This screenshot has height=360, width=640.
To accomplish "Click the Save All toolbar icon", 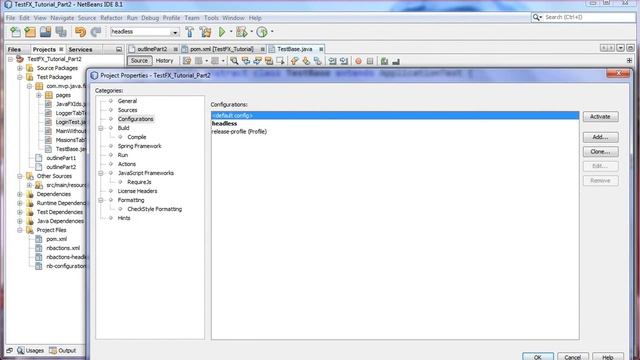I will (61, 32).
